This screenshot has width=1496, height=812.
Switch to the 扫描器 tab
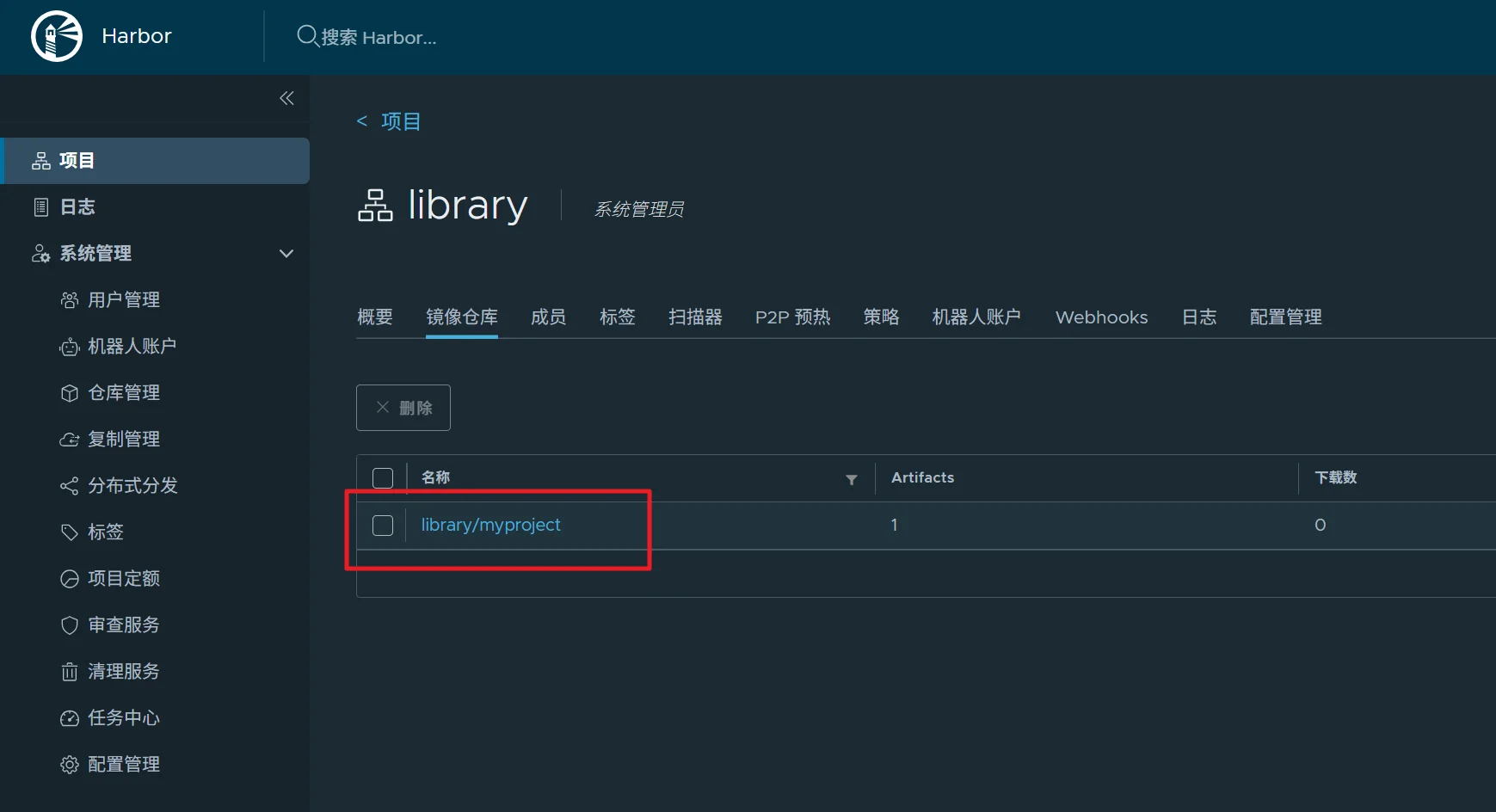(x=696, y=317)
